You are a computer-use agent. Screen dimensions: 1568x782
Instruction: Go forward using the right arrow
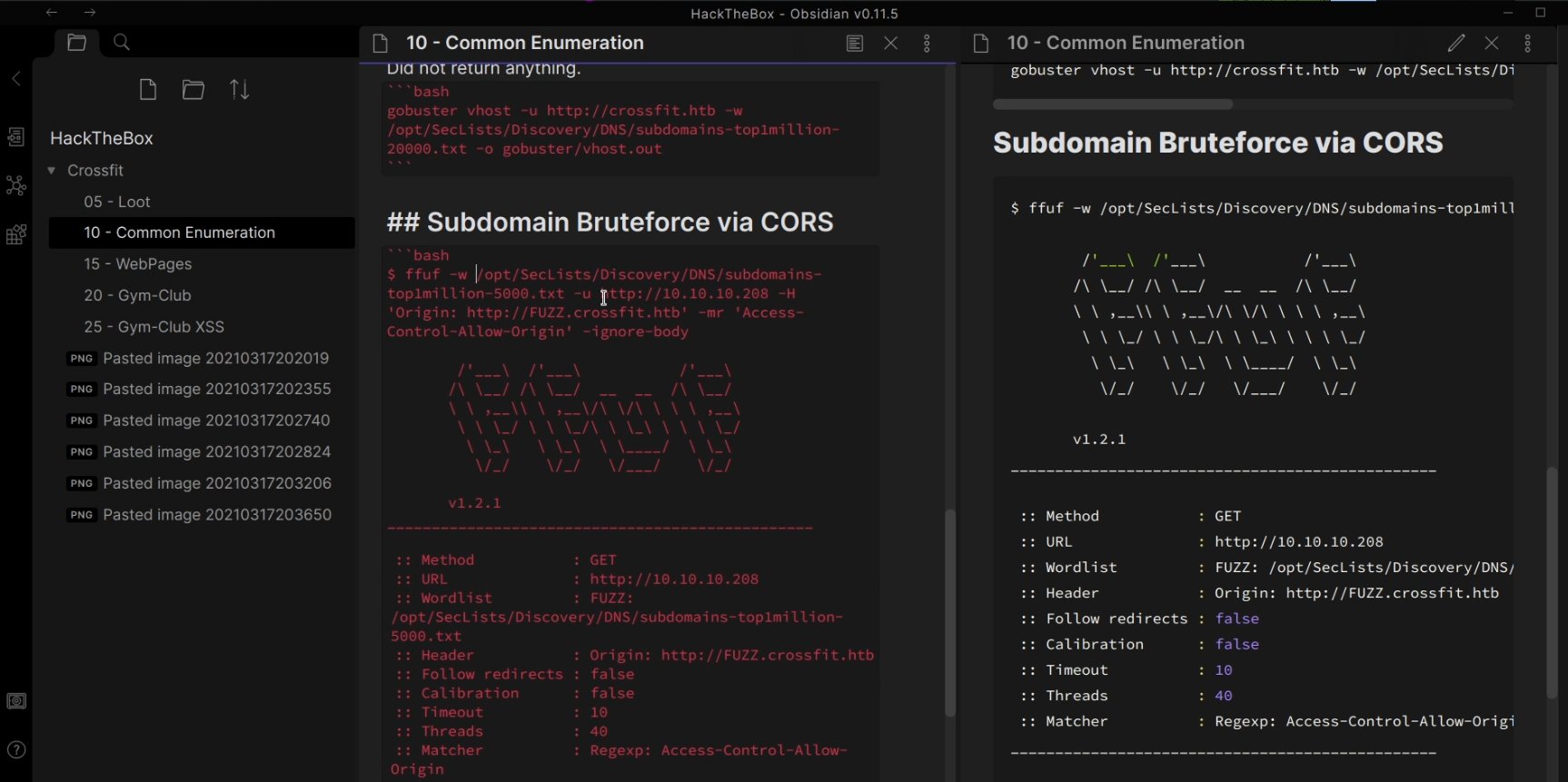tap(89, 13)
